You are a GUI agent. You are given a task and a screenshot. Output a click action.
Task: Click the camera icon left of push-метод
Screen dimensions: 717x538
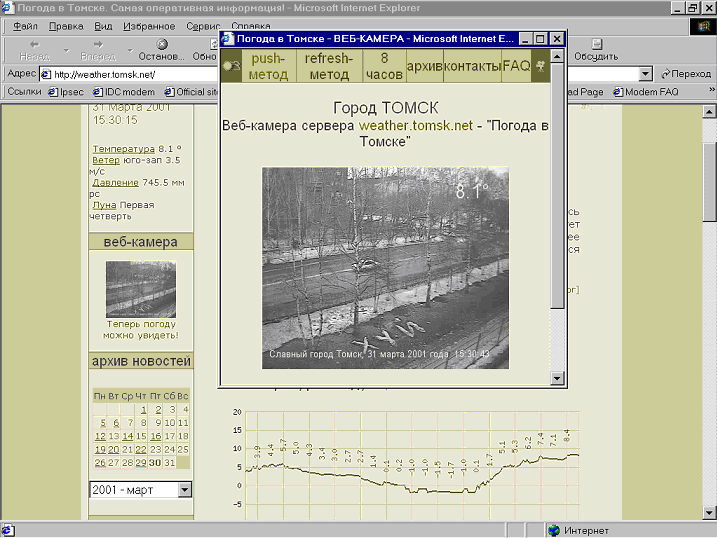(x=230, y=66)
